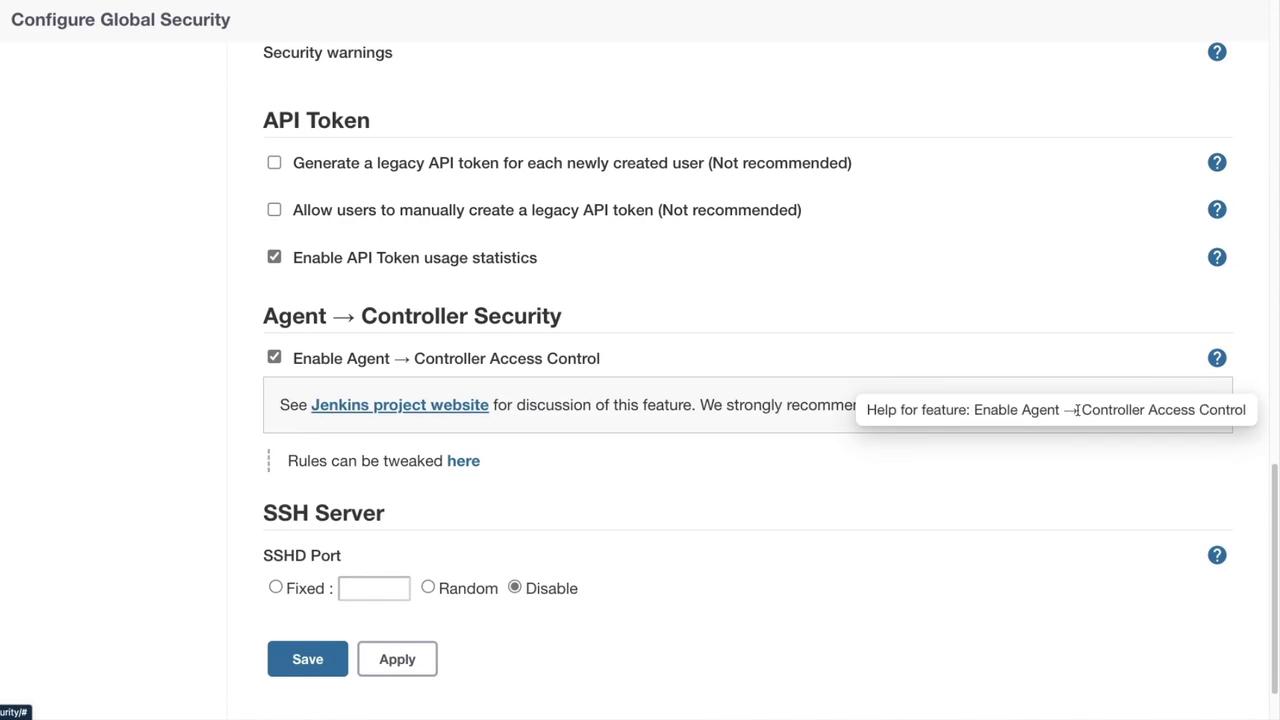This screenshot has width=1280, height=720.
Task: Open help for Security warnings
Action: click(x=1217, y=52)
